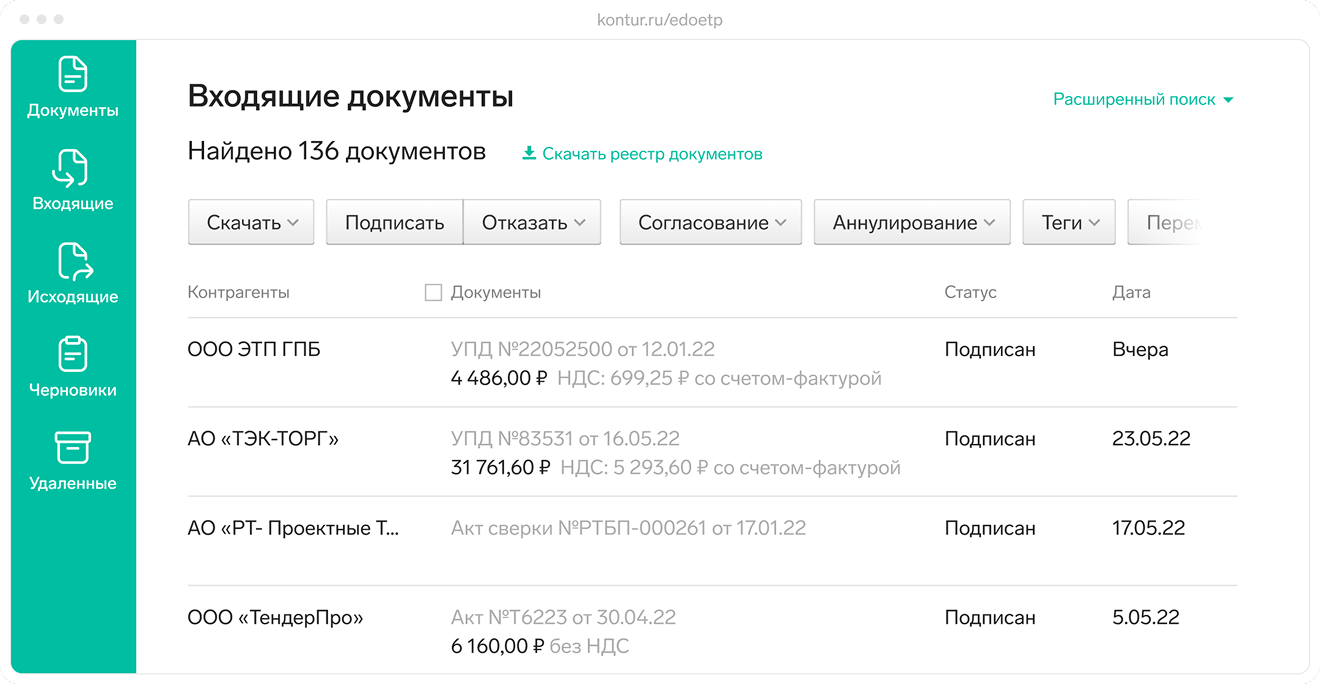Select contractor АО «ТЭК-ТОРГ»
The height and width of the screenshot is (684, 1320).
click(x=263, y=439)
